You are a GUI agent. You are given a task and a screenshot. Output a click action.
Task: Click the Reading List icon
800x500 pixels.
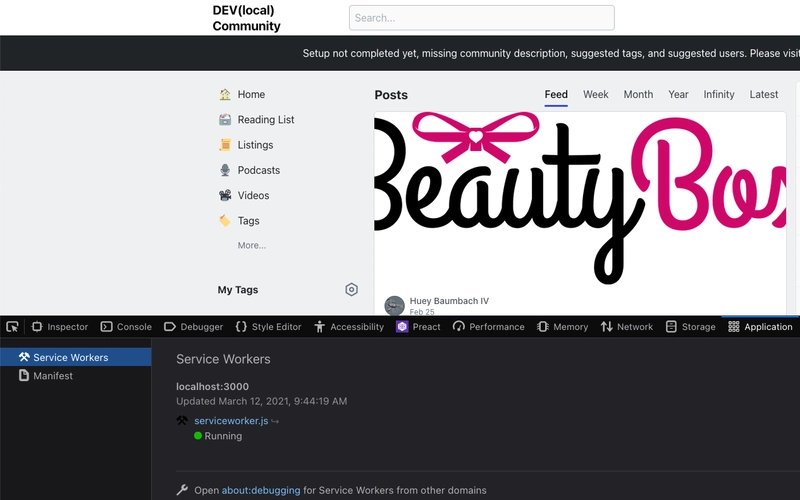point(225,119)
